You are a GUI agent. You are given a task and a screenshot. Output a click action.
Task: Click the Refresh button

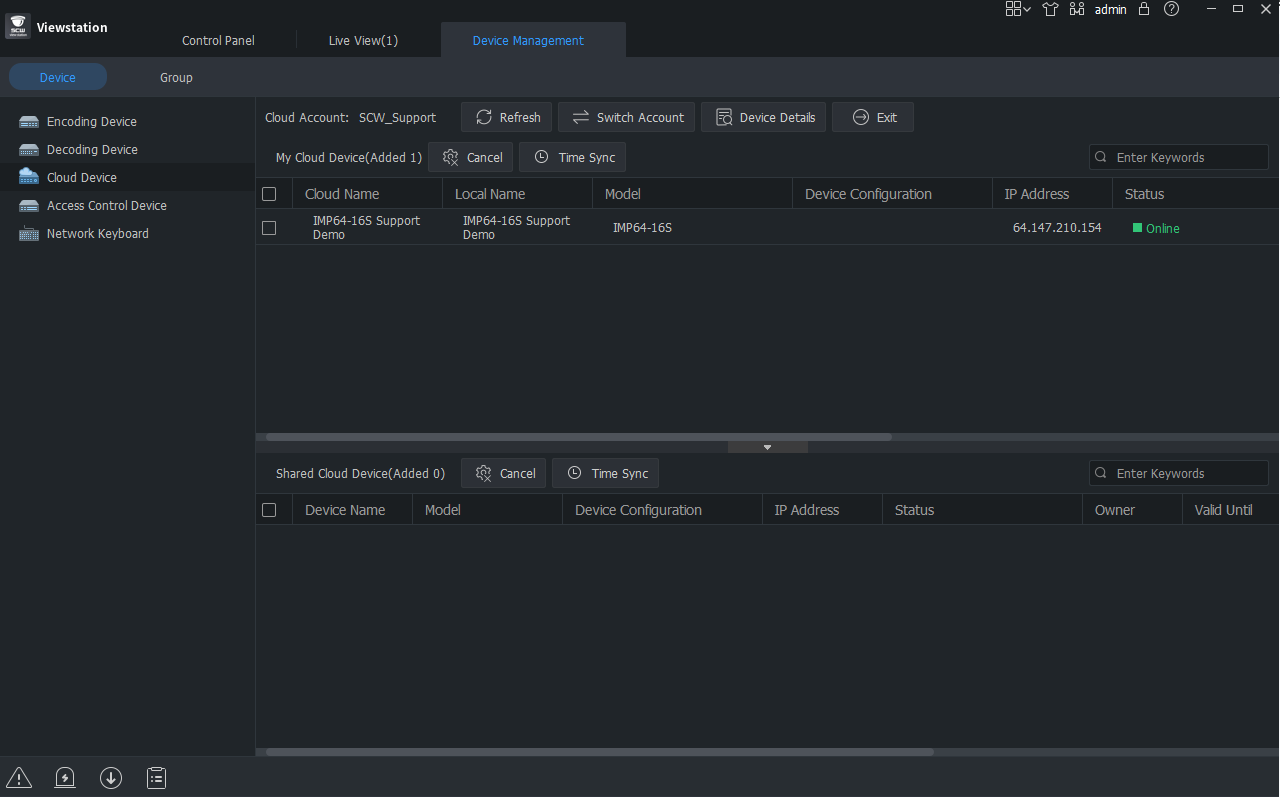pos(507,117)
